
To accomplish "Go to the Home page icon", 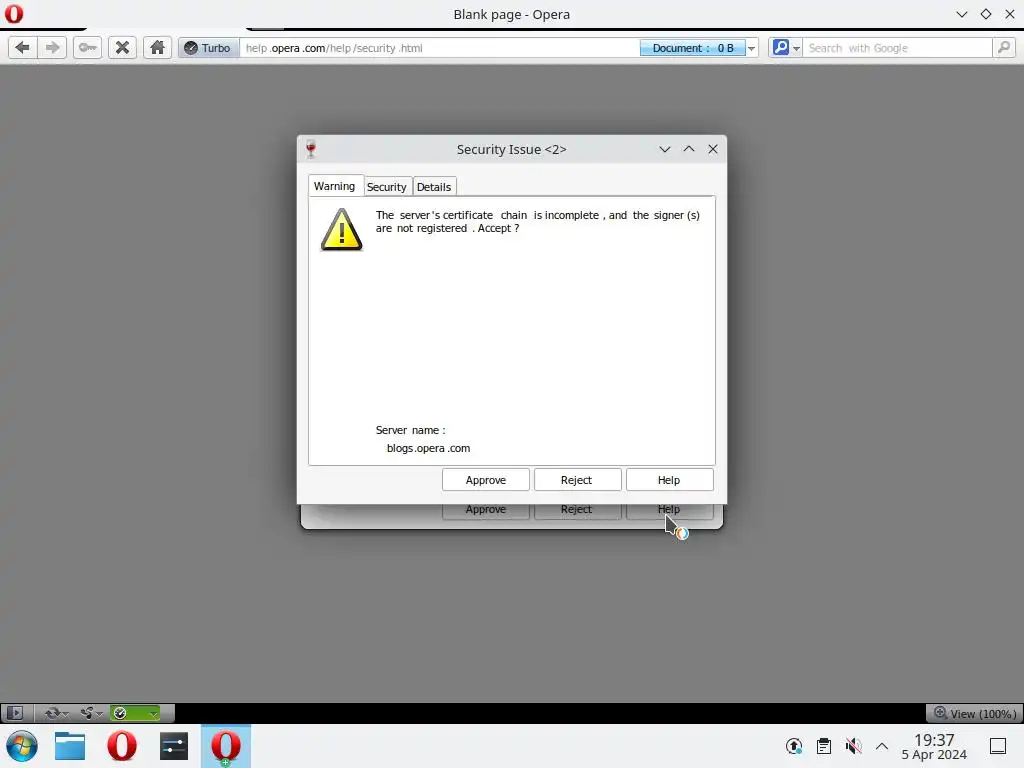I will (x=157, y=48).
